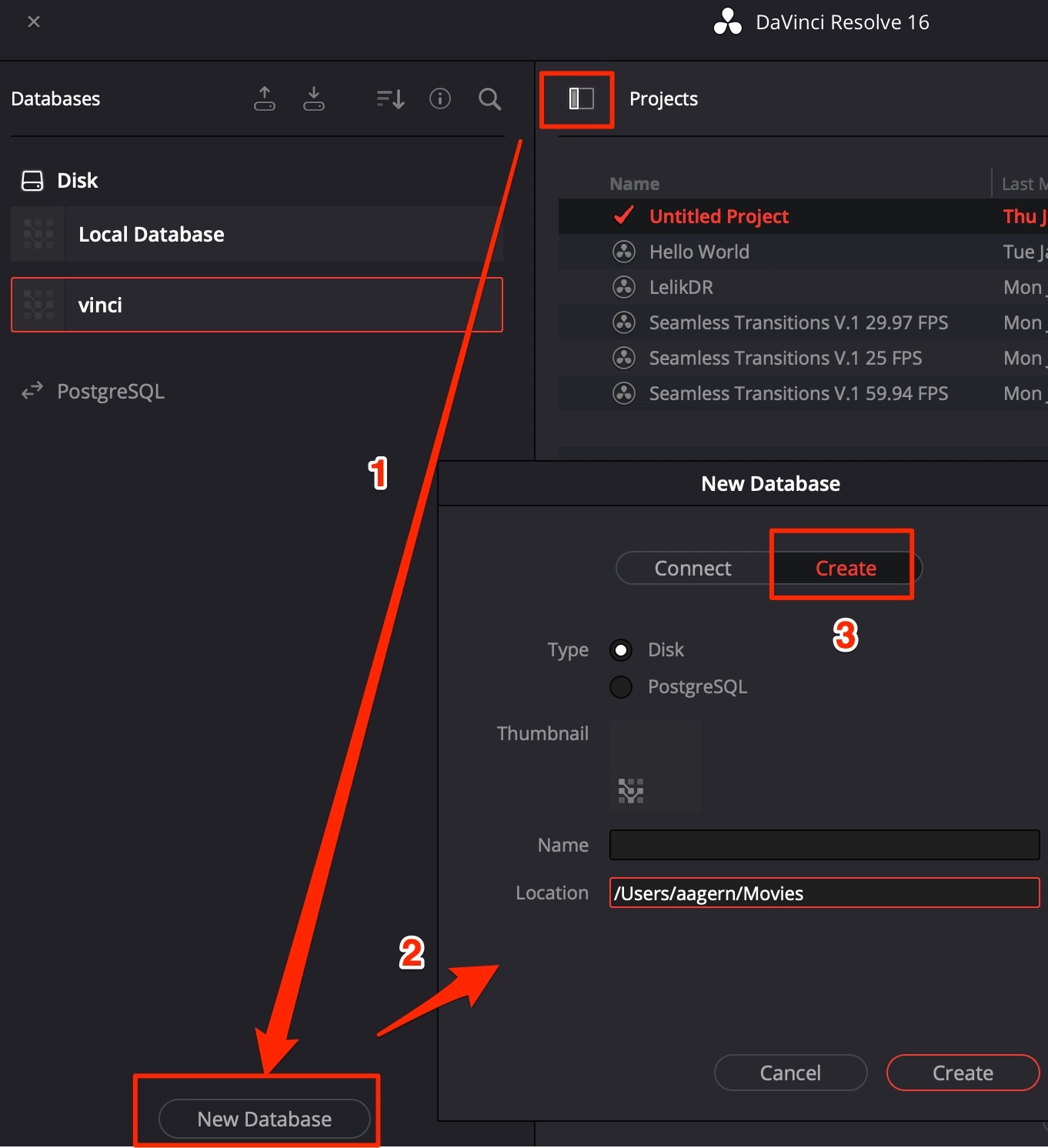Click the Cancel button in New Database dialog
1048x1148 pixels.
[790, 1073]
